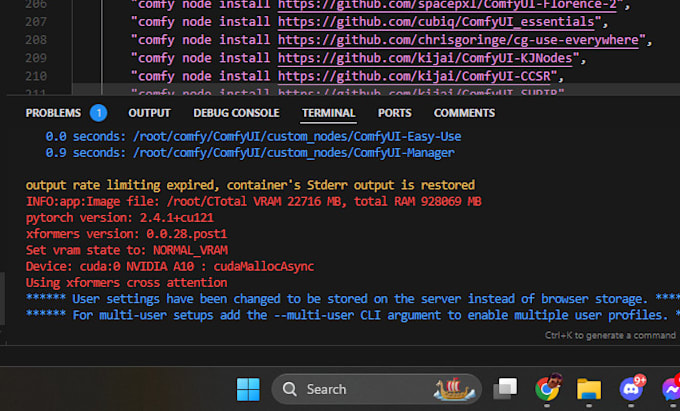The width and height of the screenshot is (680, 411).
Task: Show the Ports tab
Action: [394, 113]
